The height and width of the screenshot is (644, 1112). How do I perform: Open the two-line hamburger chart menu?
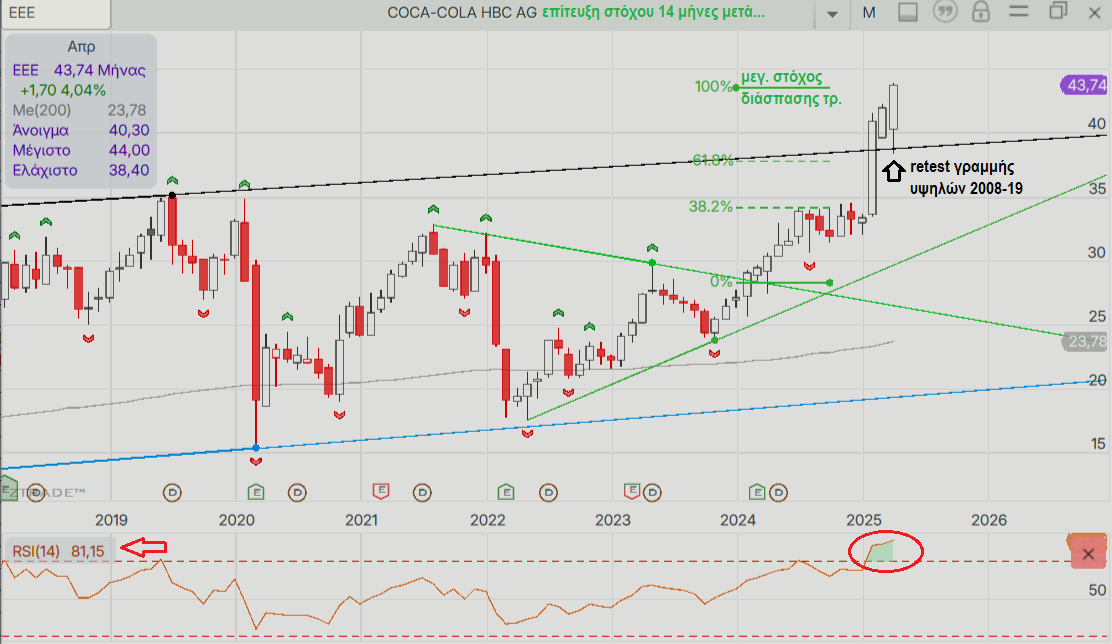click(x=1018, y=11)
